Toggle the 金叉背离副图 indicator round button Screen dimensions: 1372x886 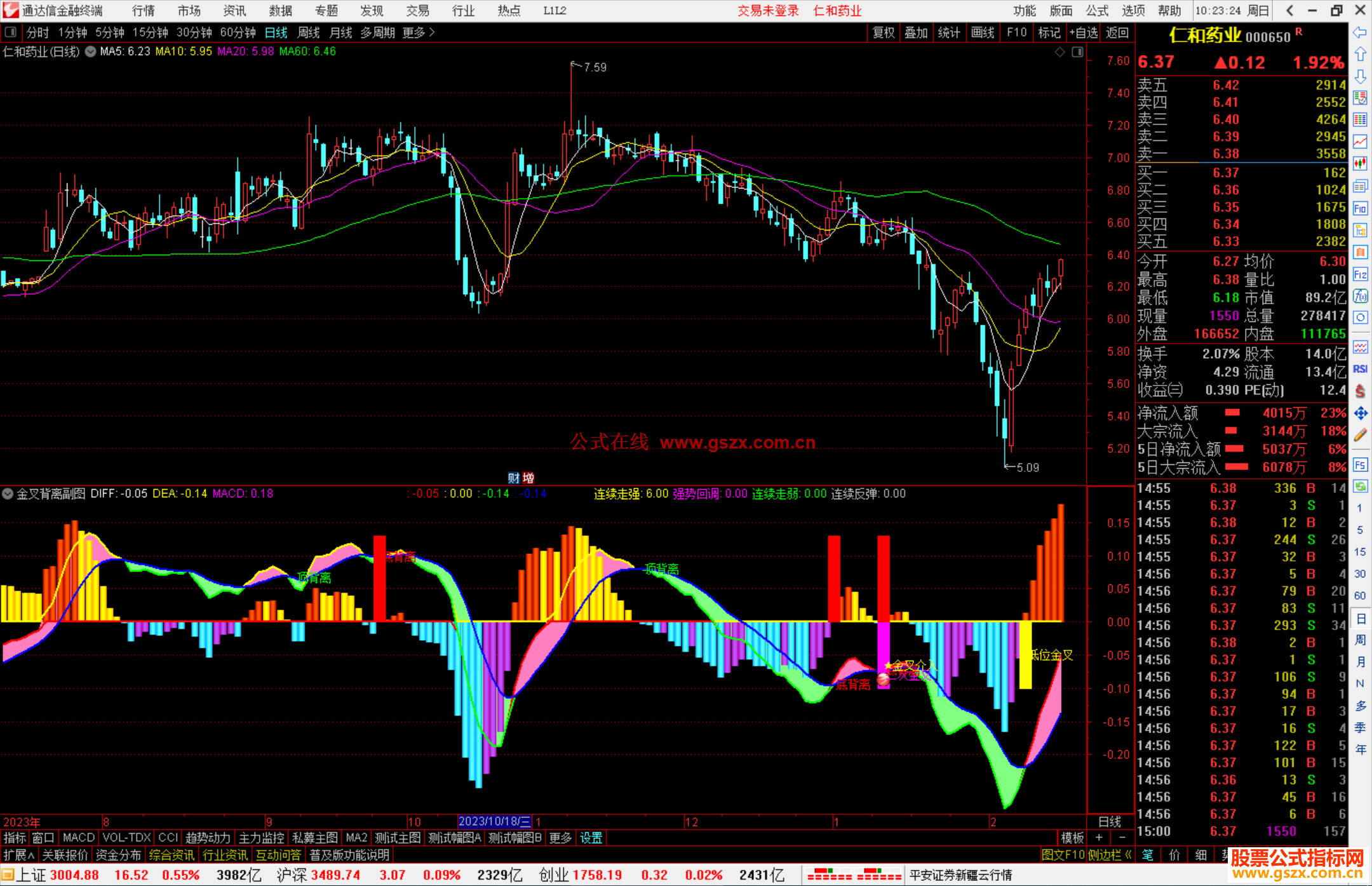[x=8, y=493]
